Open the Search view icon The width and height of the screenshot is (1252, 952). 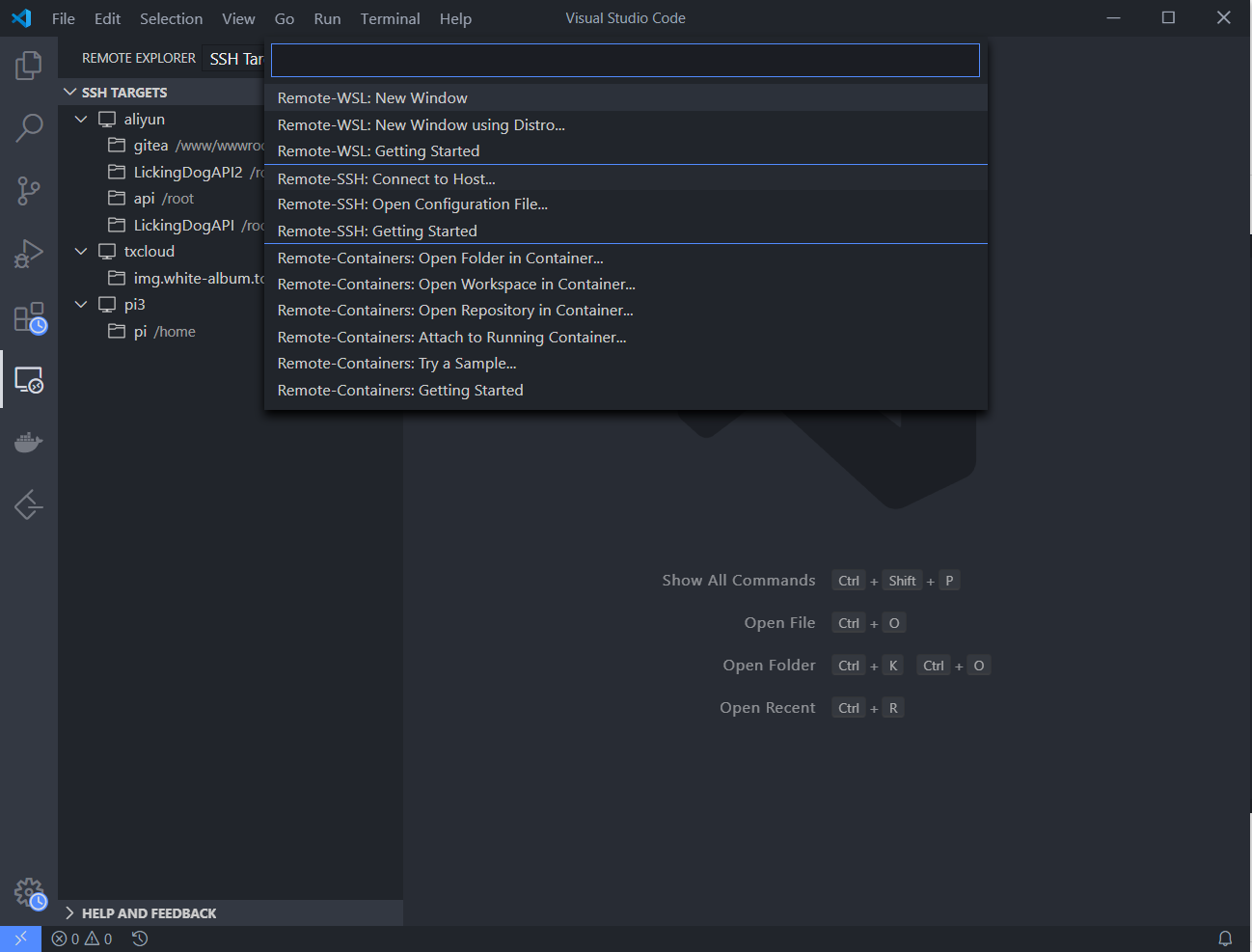(x=29, y=127)
